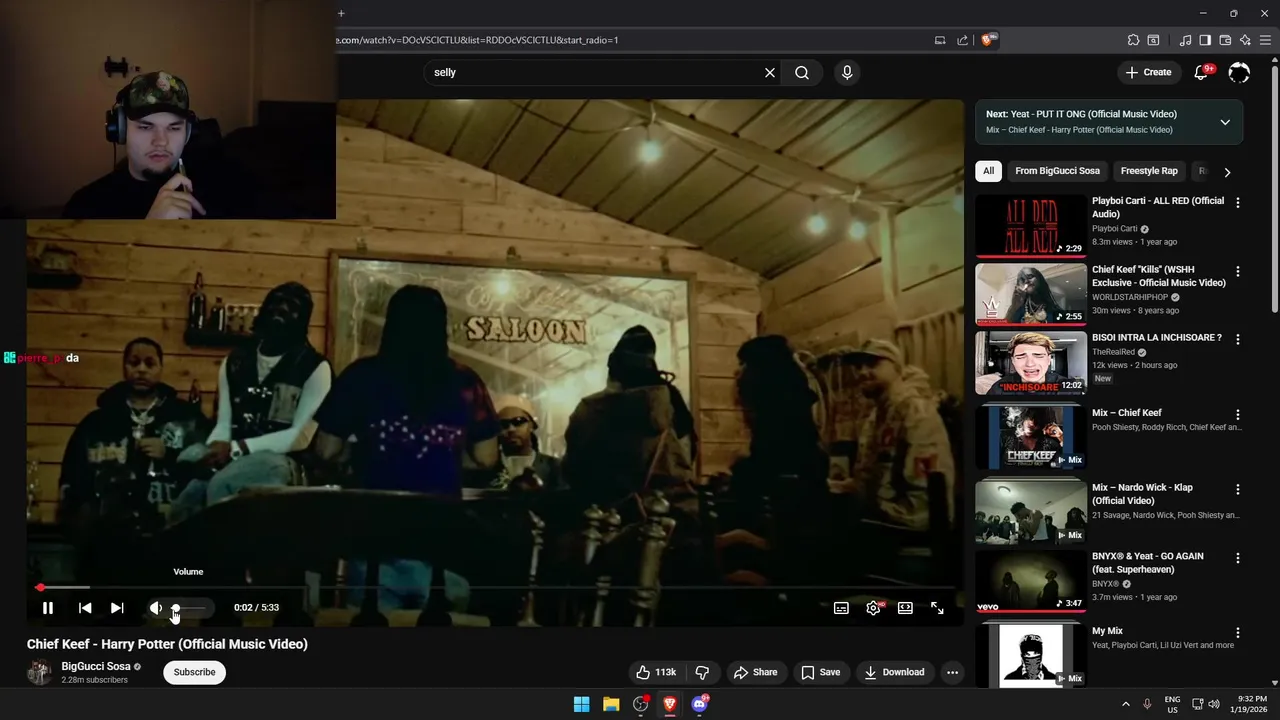The image size is (1280, 720).
Task: Open options for Playboi Carti ALL RED
Action: 1238,203
